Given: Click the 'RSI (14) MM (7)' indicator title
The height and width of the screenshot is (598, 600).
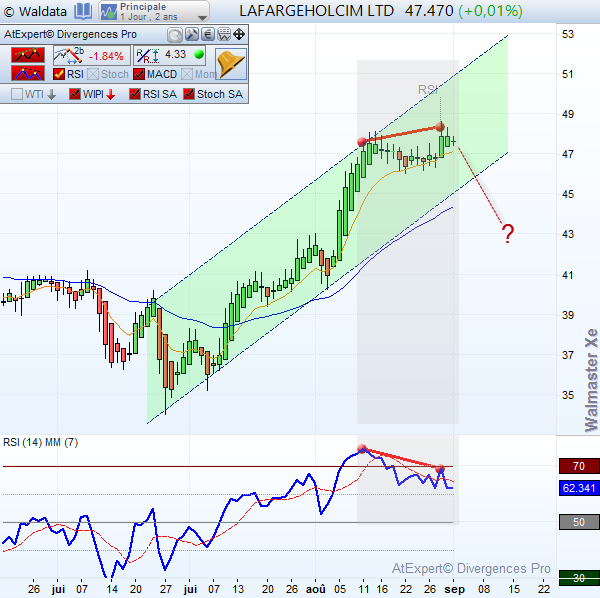Looking at the screenshot, I should coord(41,443).
